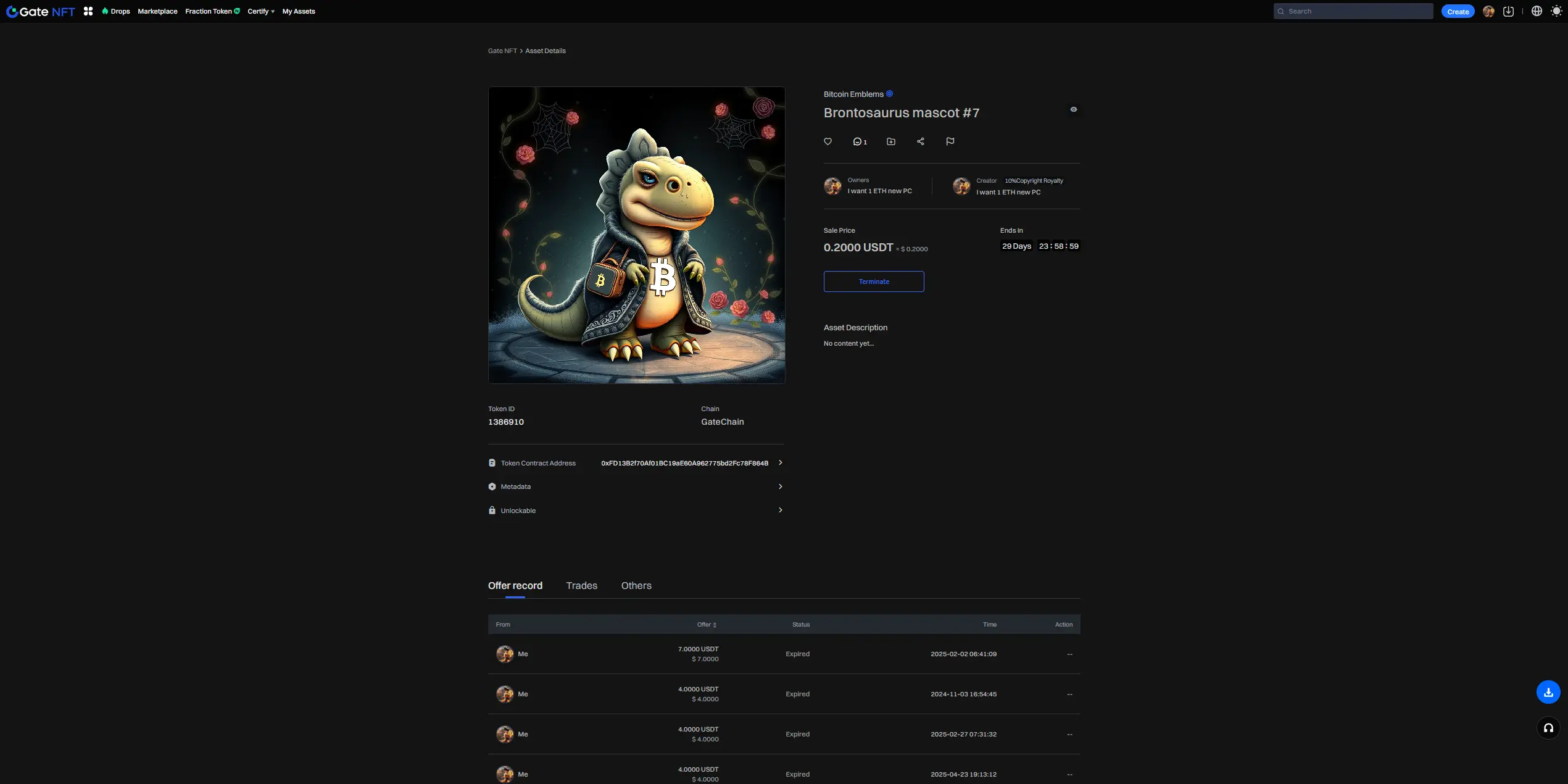Sort offers by Offer column arrows

click(714, 625)
